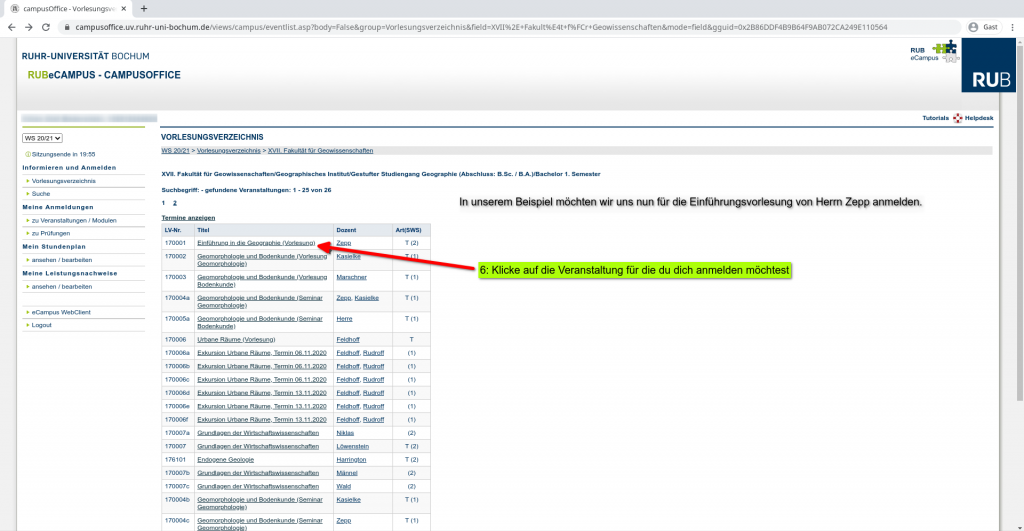Select Vorlesungsverzeichnis in the sidebar
This screenshot has width=1024, height=531.
[x=63, y=181]
